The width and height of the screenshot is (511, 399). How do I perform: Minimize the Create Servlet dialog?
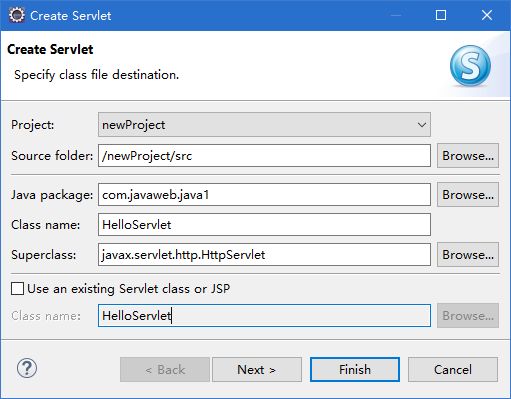tap(396, 15)
